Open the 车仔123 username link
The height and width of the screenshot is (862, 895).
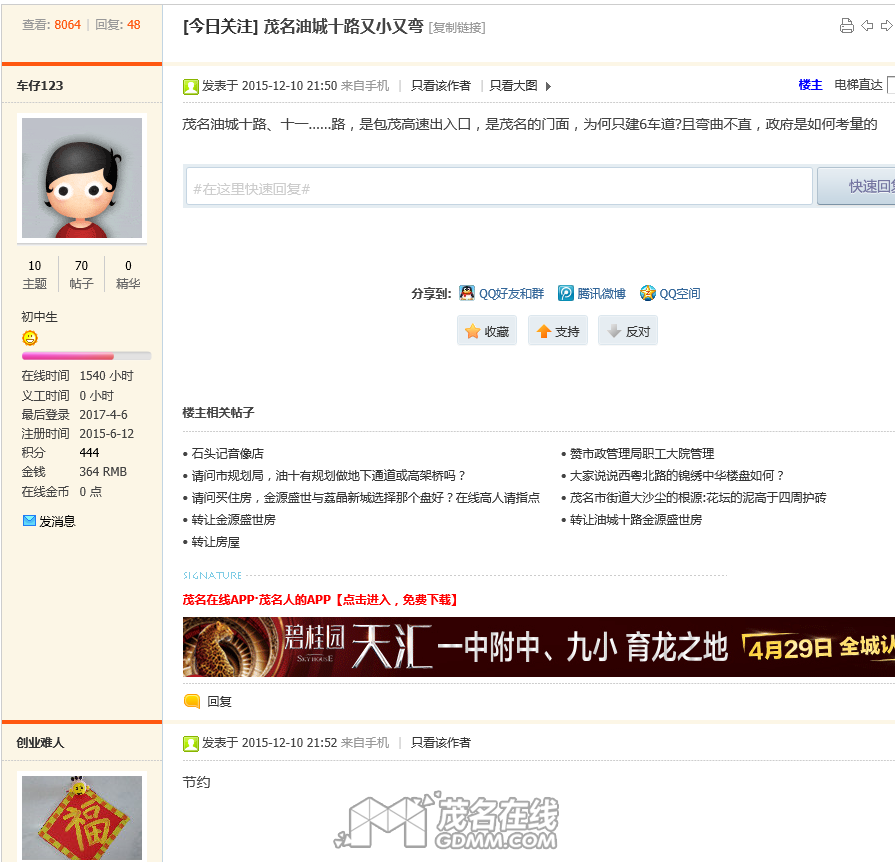click(40, 86)
